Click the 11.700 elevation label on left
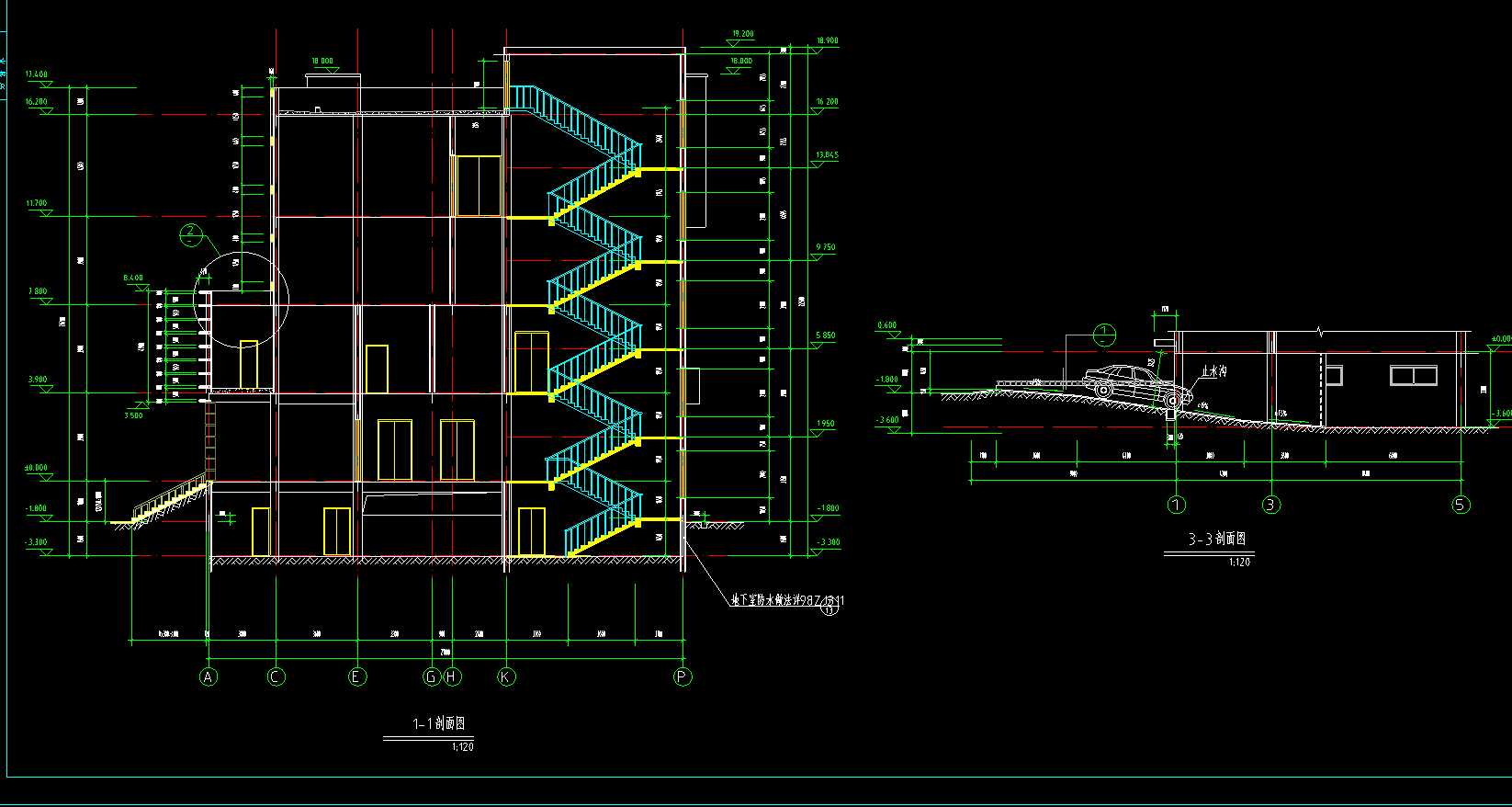Screen dimensions: 1512x807 coord(37,203)
